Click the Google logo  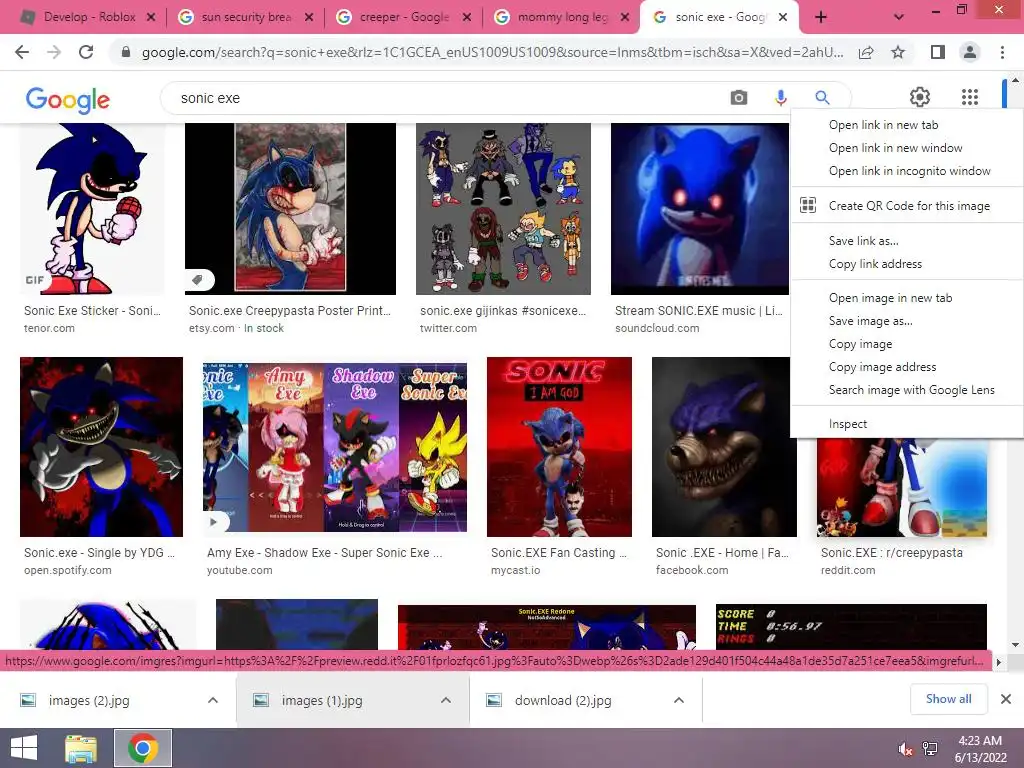point(67,99)
